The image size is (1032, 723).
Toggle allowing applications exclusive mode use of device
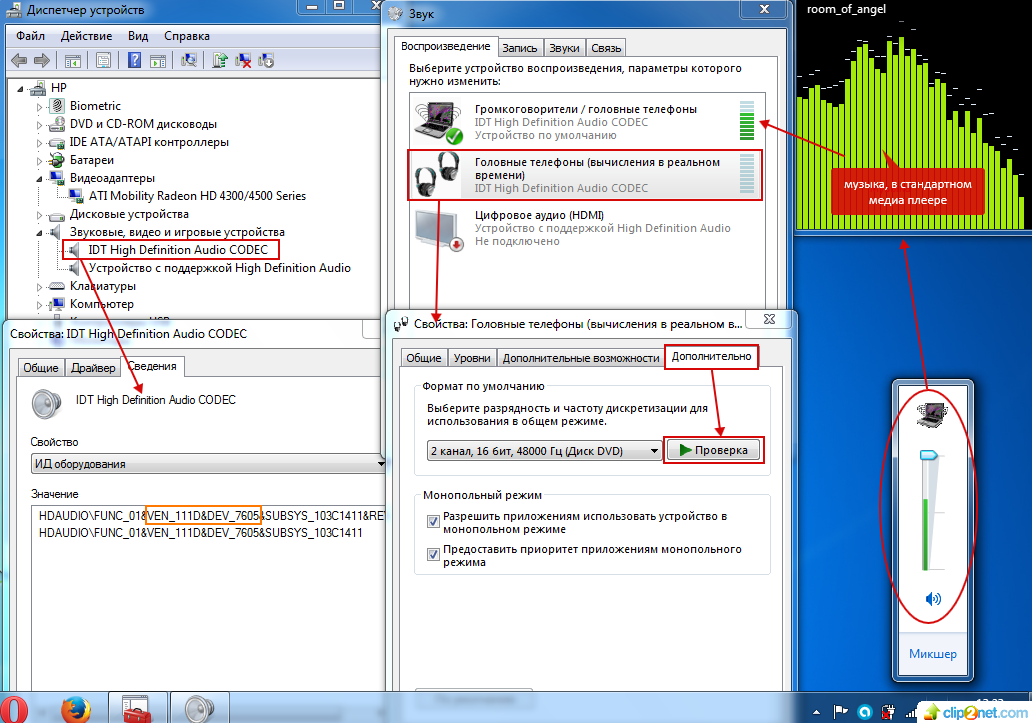[x=433, y=522]
